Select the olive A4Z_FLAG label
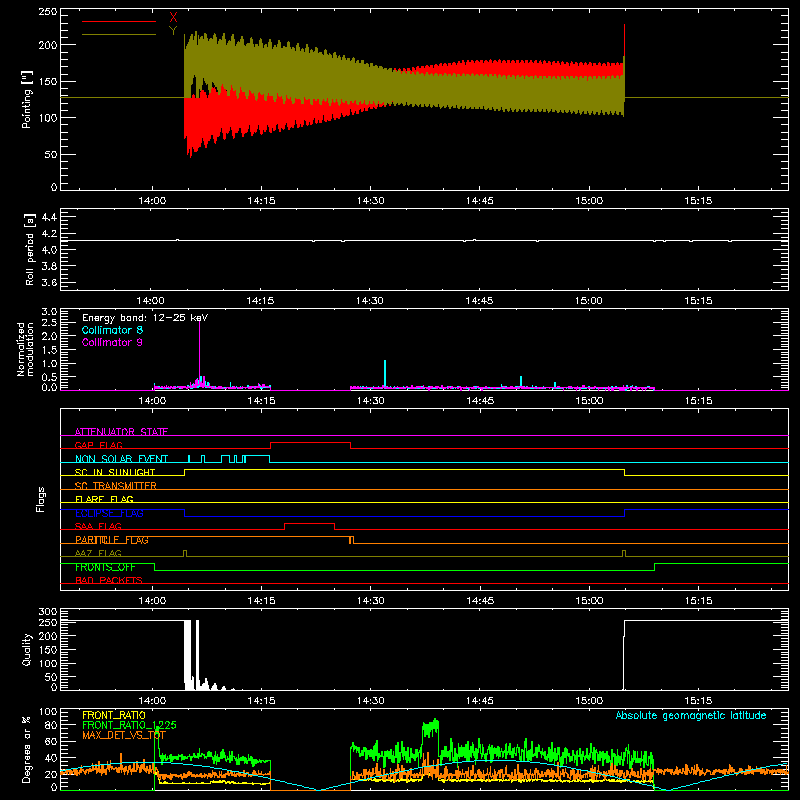This screenshot has width=800, height=800. (x=98, y=553)
